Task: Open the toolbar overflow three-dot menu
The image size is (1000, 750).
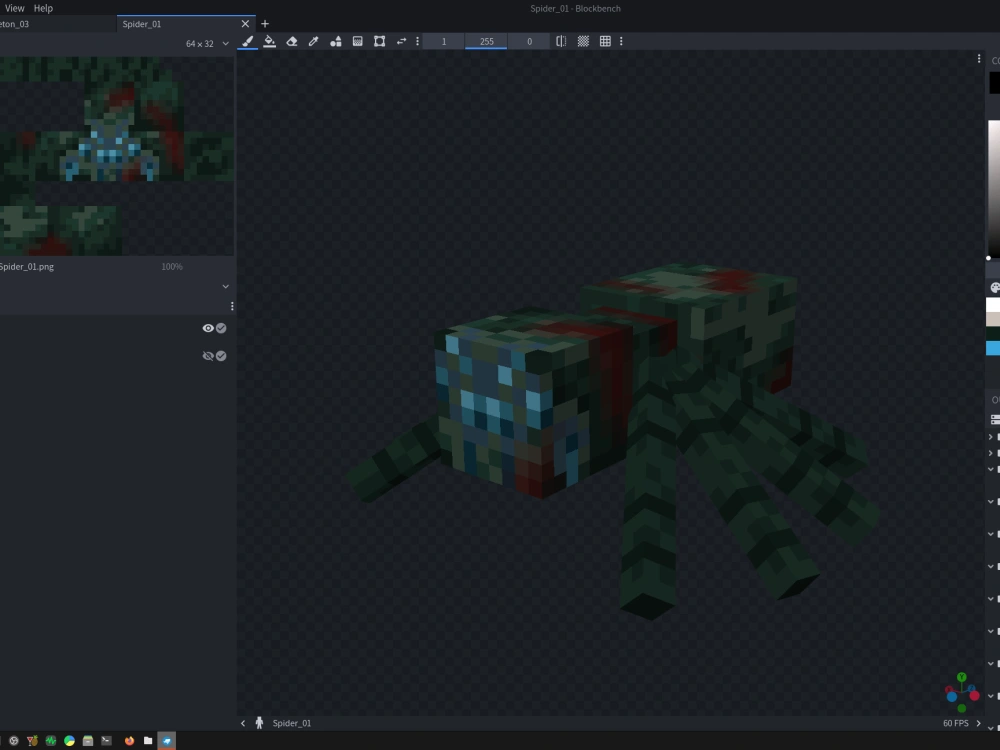Action: click(x=621, y=41)
